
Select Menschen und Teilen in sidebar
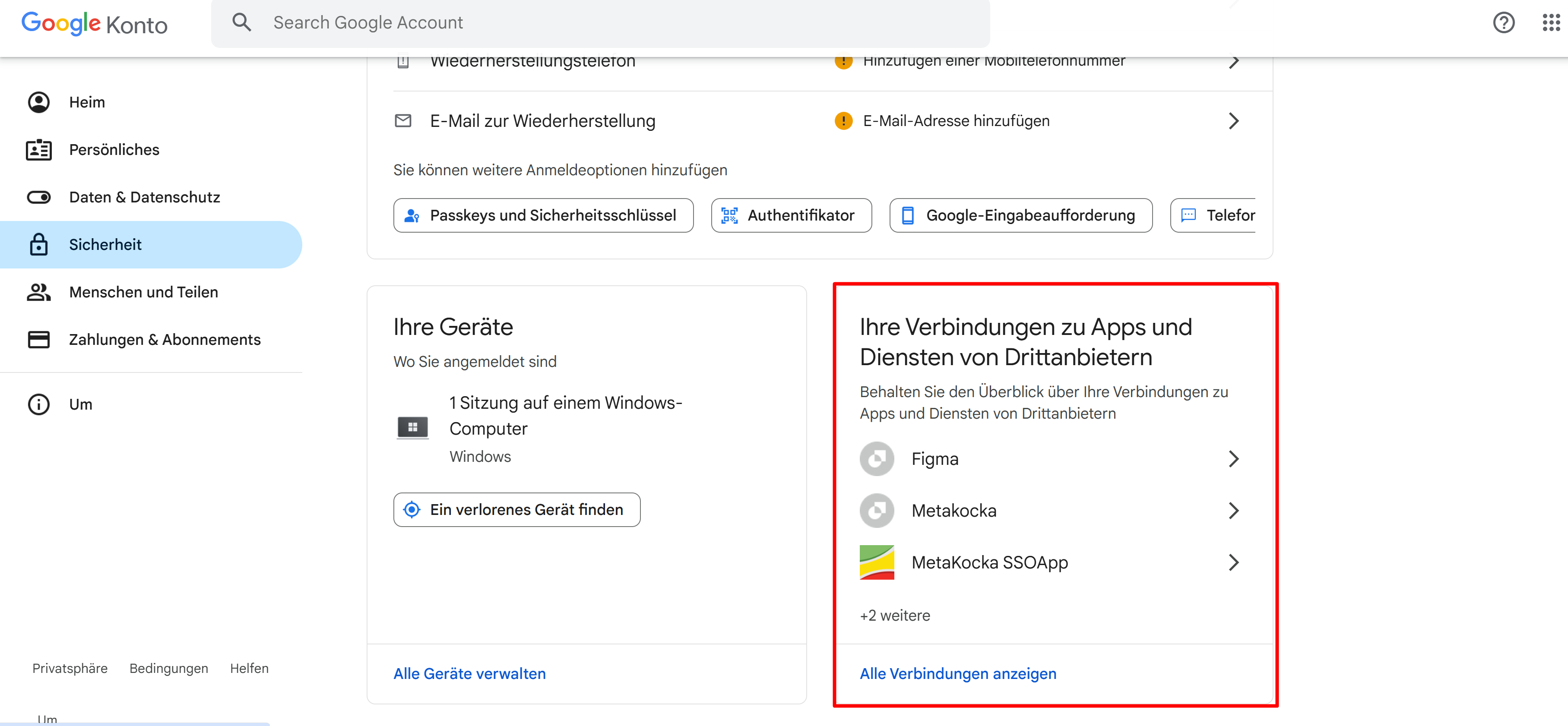[143, 292]
